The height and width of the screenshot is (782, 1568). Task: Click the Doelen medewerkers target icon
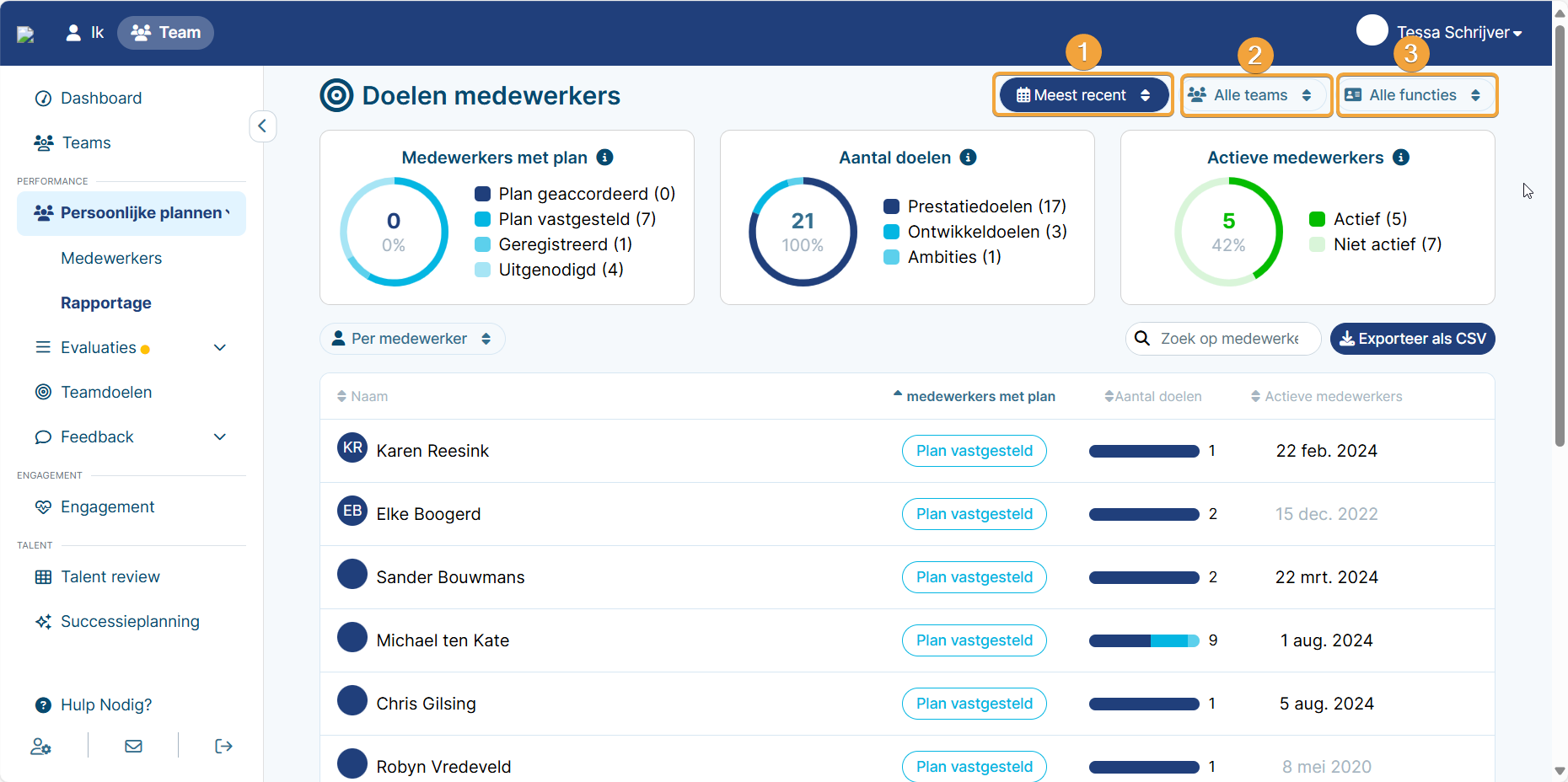[x=336, y=96]
